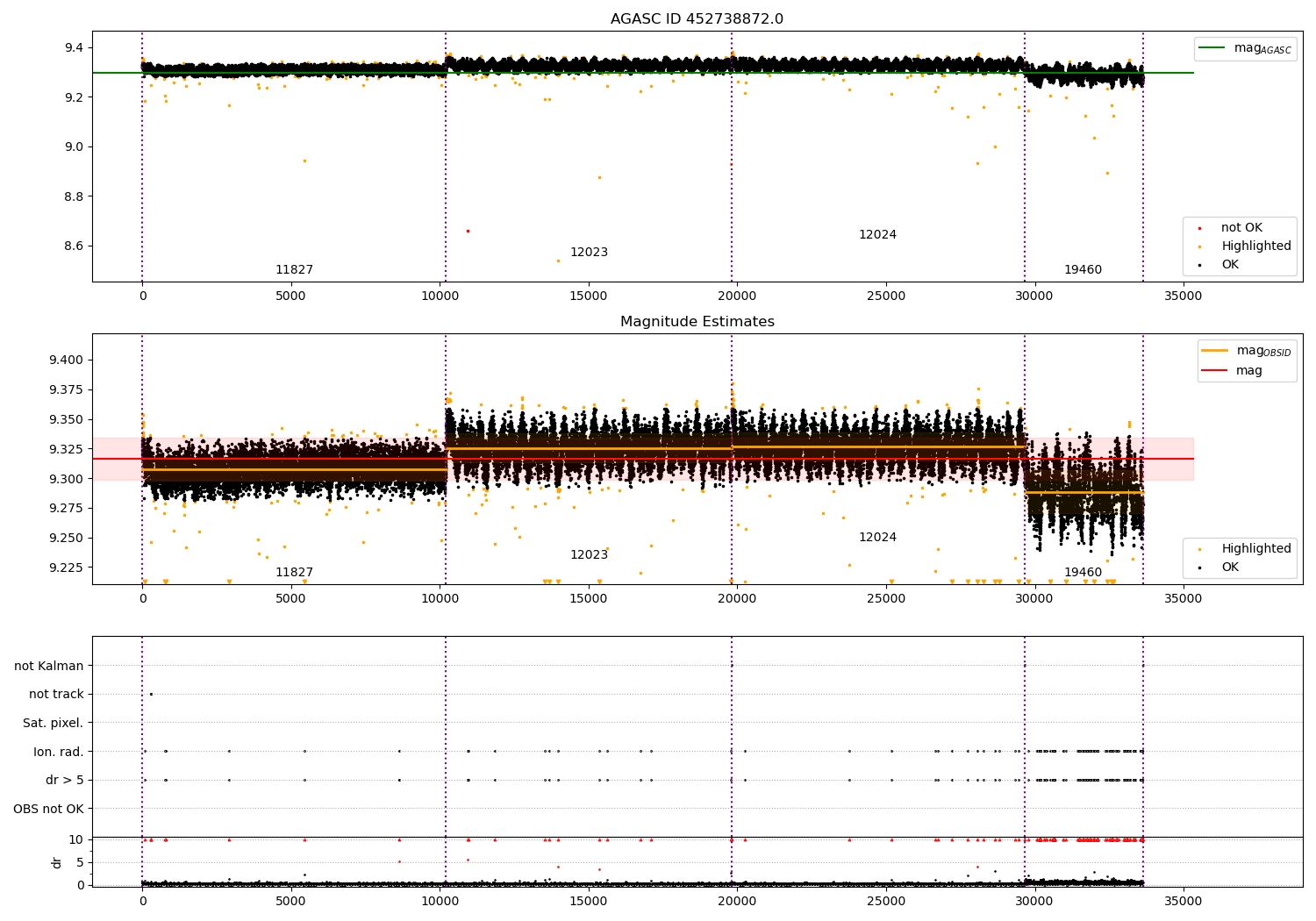1316x921 pixels.
Task: Click obsid label 19460 in Magnitude Estimates plot
Action: (x=1083, y=573)
